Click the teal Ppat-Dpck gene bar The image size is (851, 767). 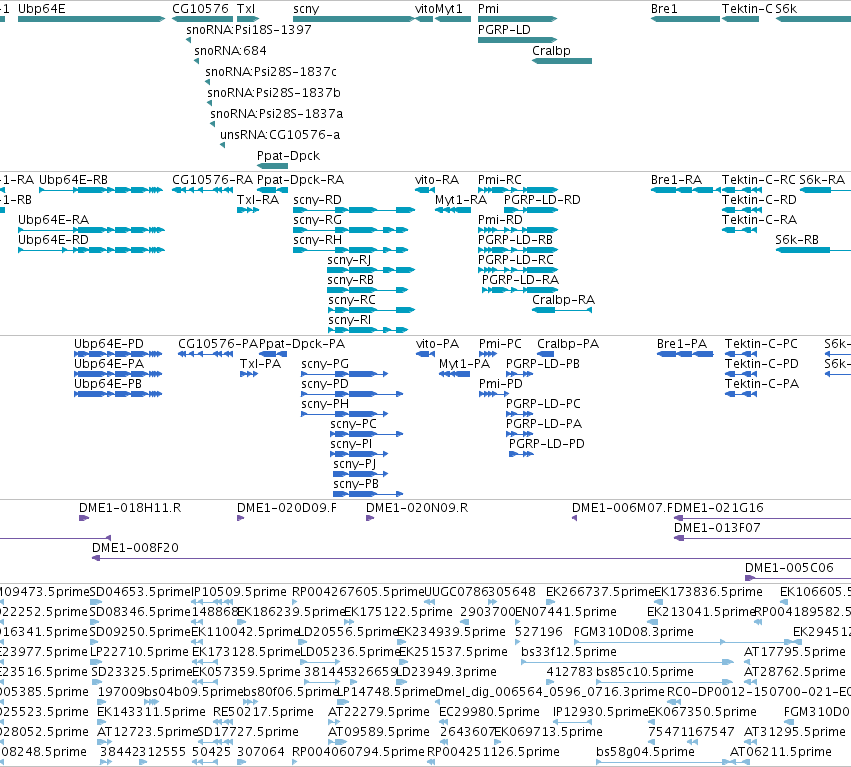(272, 166)
